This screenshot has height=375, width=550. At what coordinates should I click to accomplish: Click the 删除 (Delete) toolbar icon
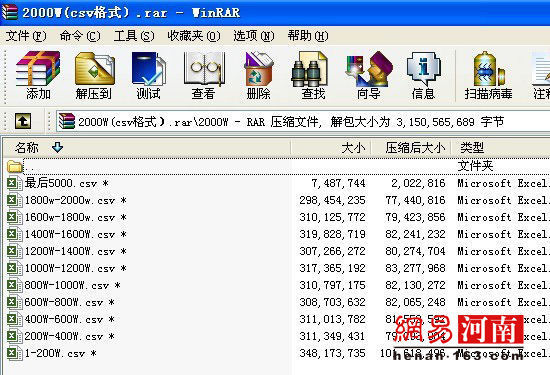click(x=259, y=69)
